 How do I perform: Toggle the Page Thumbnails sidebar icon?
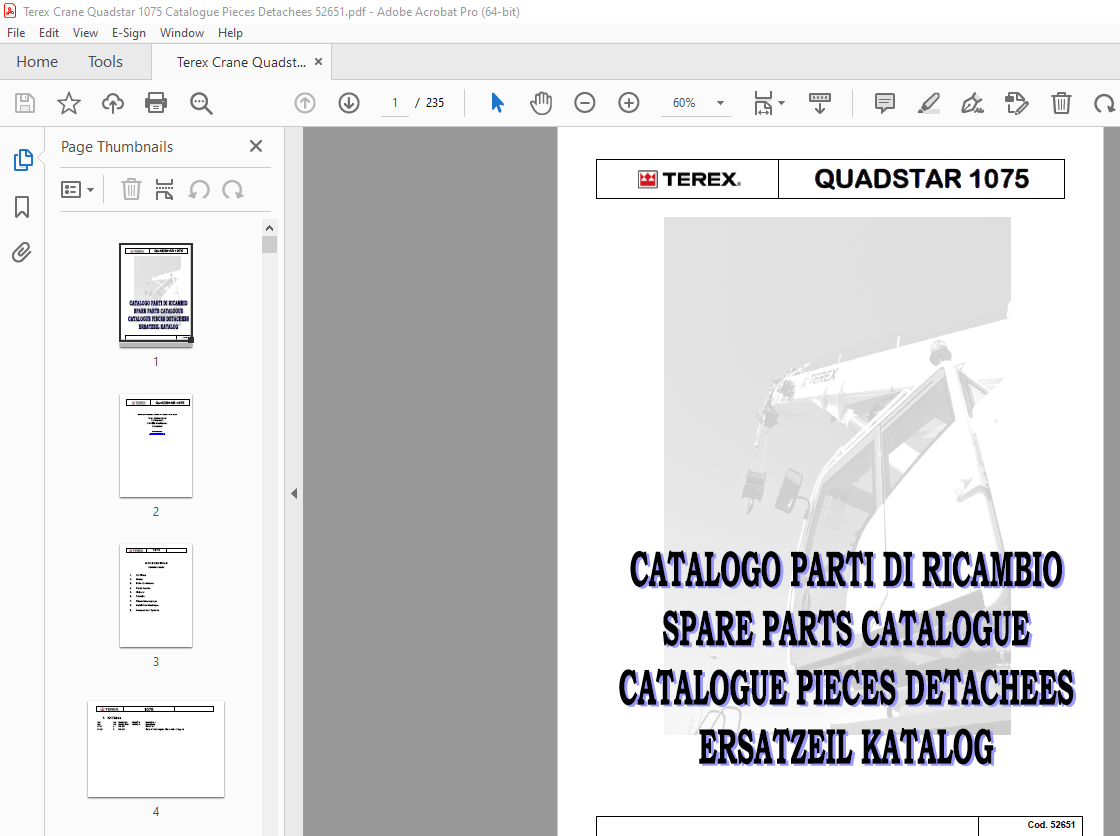tap(23, 160)
